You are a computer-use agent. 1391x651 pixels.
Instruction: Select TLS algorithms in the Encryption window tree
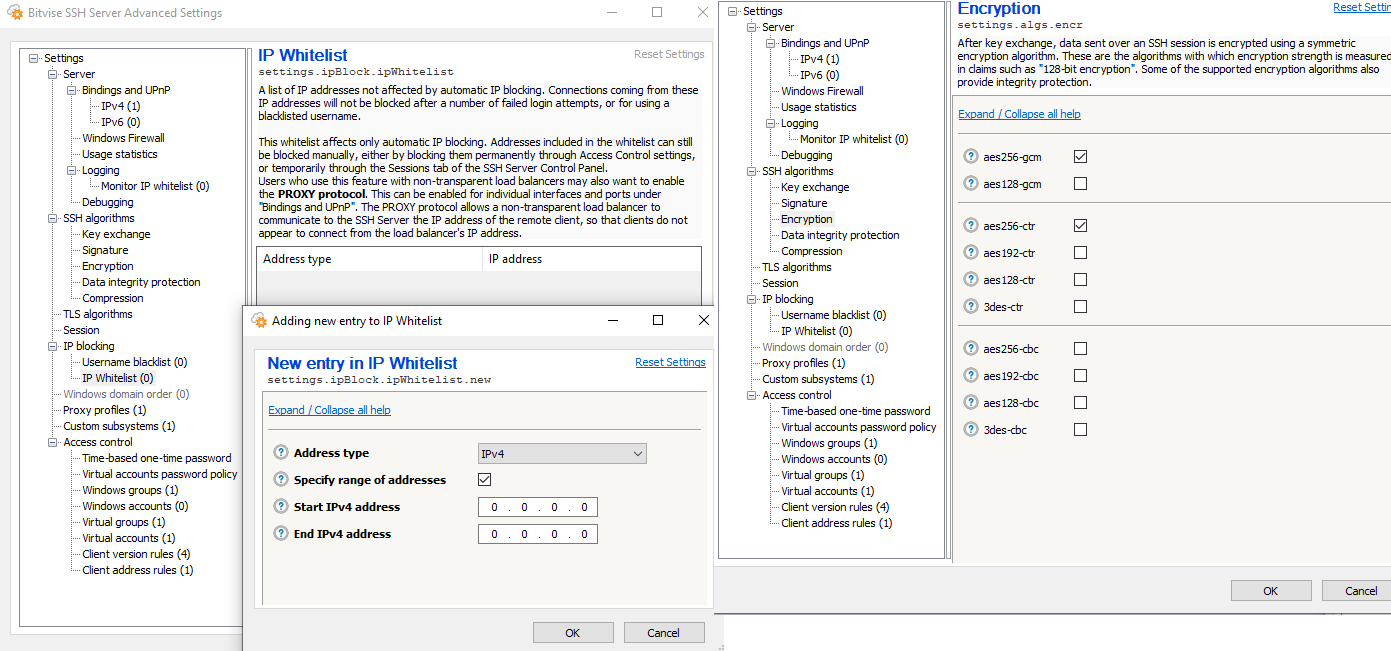pyautogui.click(x=796, y=267)
